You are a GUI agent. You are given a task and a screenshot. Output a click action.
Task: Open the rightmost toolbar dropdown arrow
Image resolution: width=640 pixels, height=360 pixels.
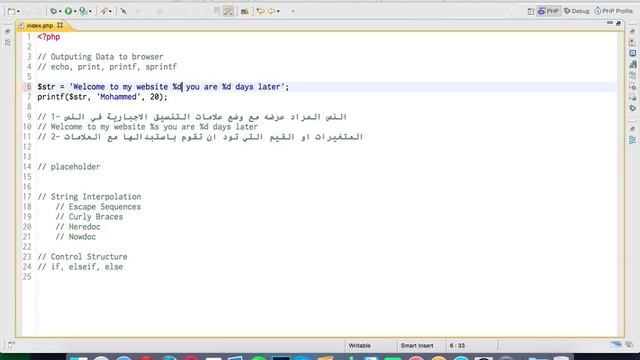coord(293,12)
